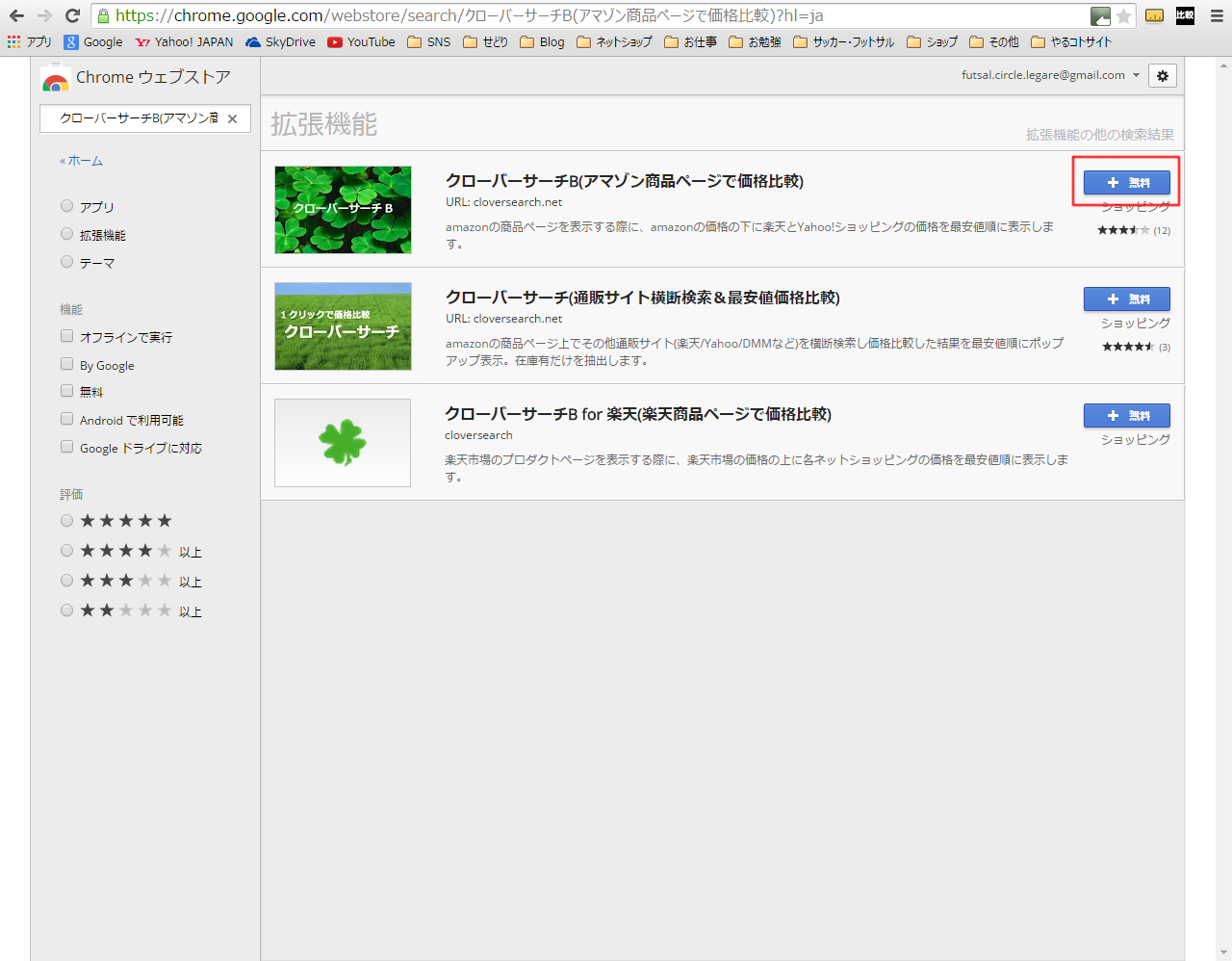Select two stars 以上 rating filter
The image size is (1232, 961).
[66, 610]
